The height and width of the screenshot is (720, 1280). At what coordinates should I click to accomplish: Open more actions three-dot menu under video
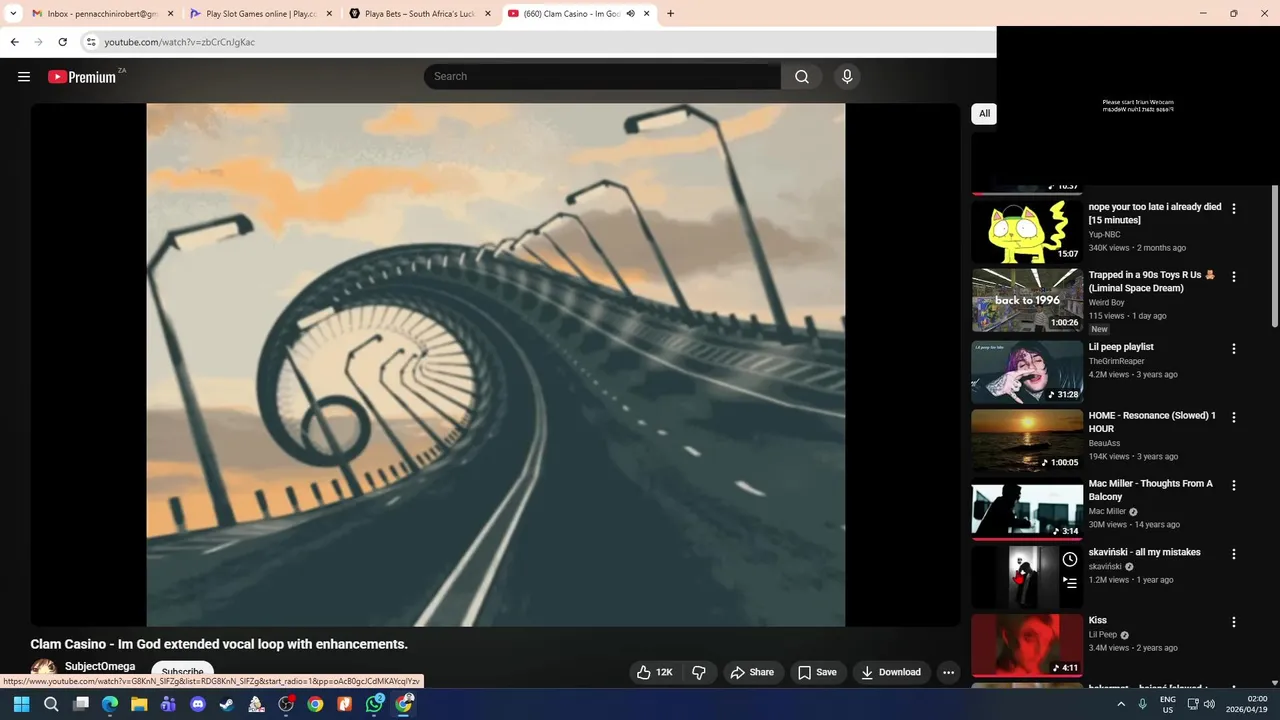948,672
